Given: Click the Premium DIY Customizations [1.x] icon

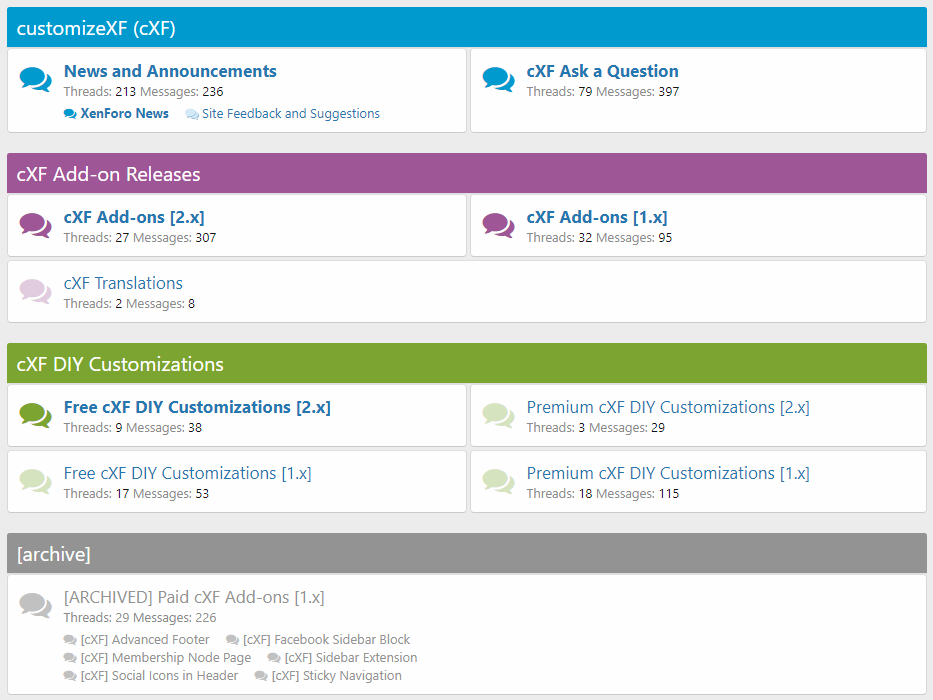Looking at the screenshot, I should point(498,482).
